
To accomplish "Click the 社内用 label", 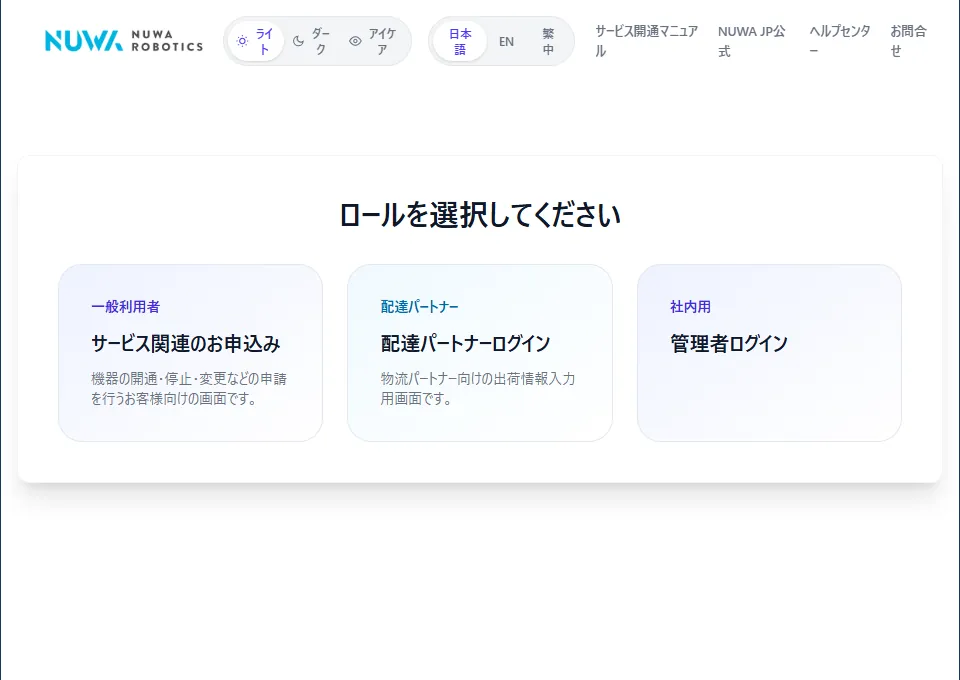I will 691,307.
